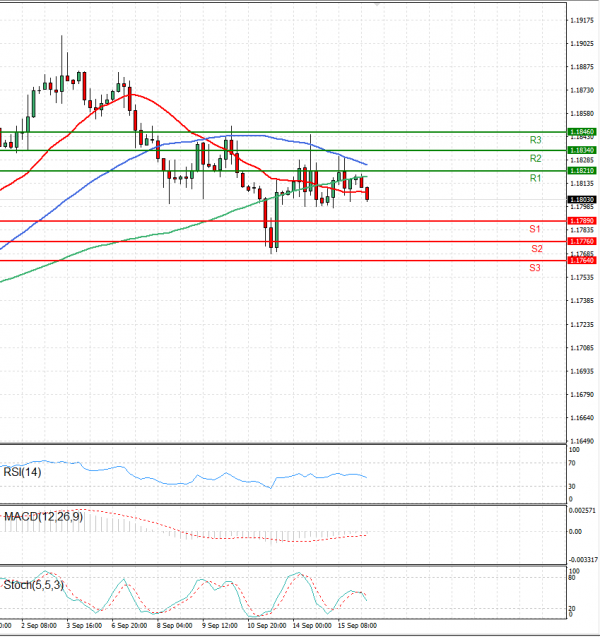The height and width of the screenshot is (637, 600).
Task: Click the S1 support label
Action: (x=535, y=229)
